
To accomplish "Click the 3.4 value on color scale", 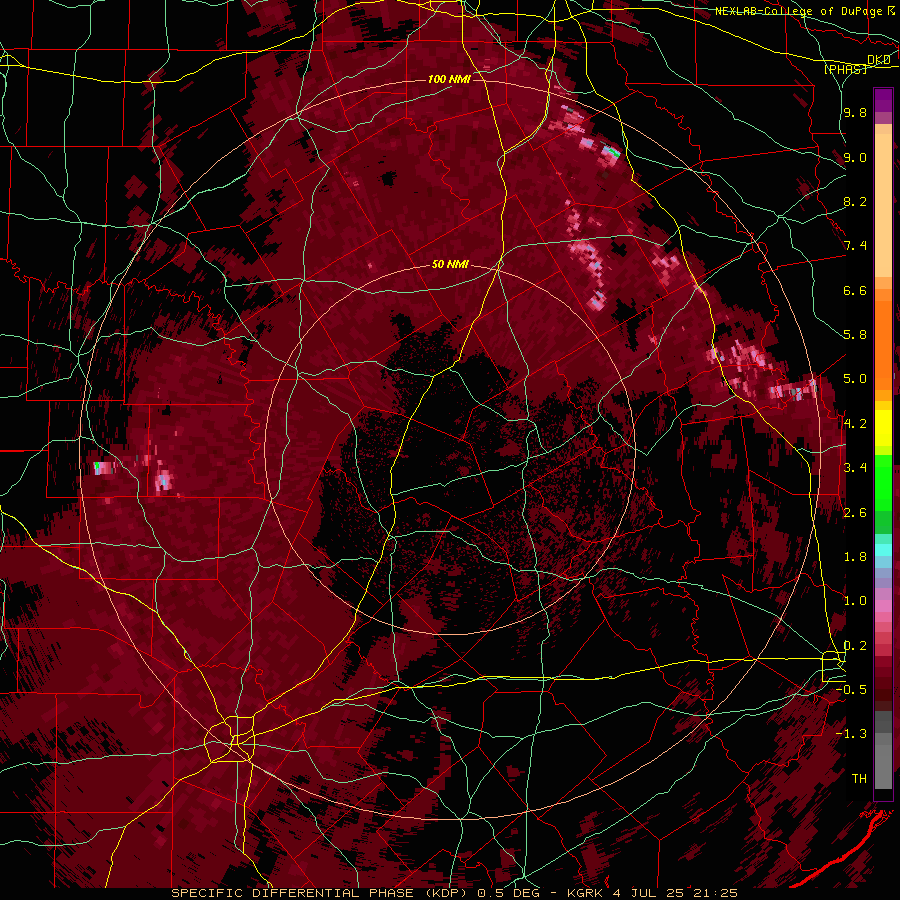I will point(855,468).
